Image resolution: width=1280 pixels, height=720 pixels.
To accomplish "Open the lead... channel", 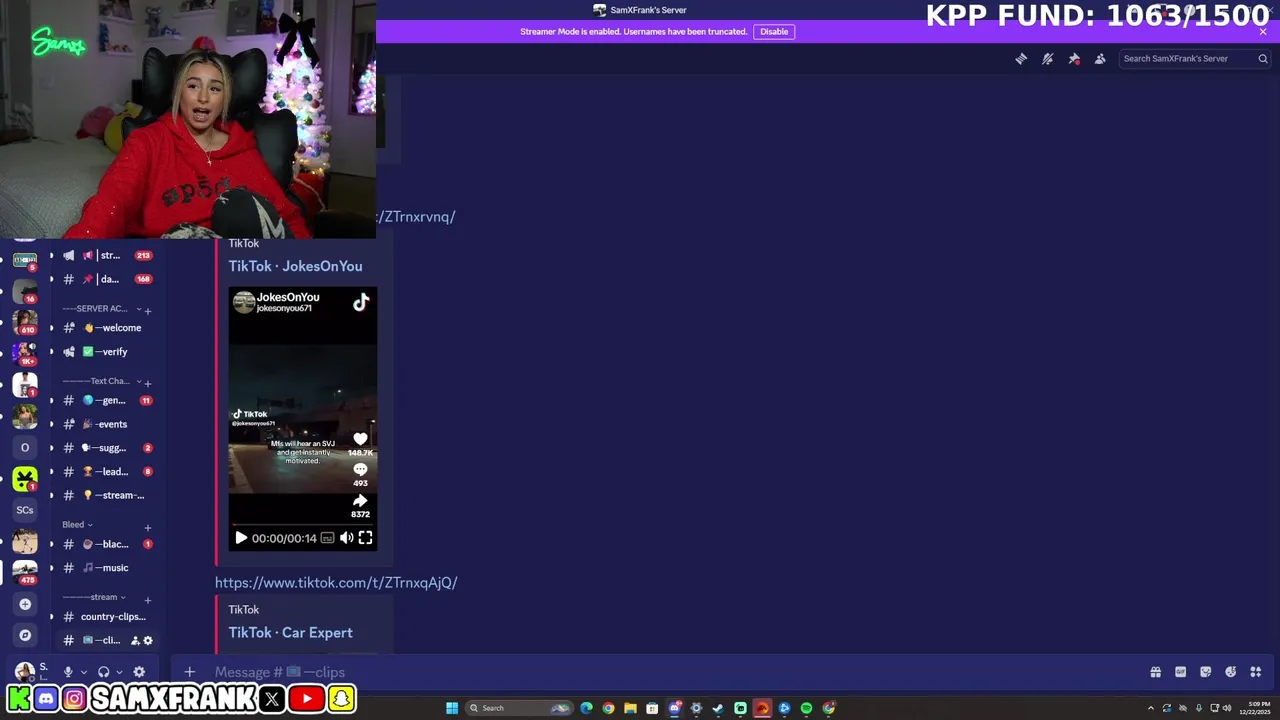I will [x=106, y=472].
